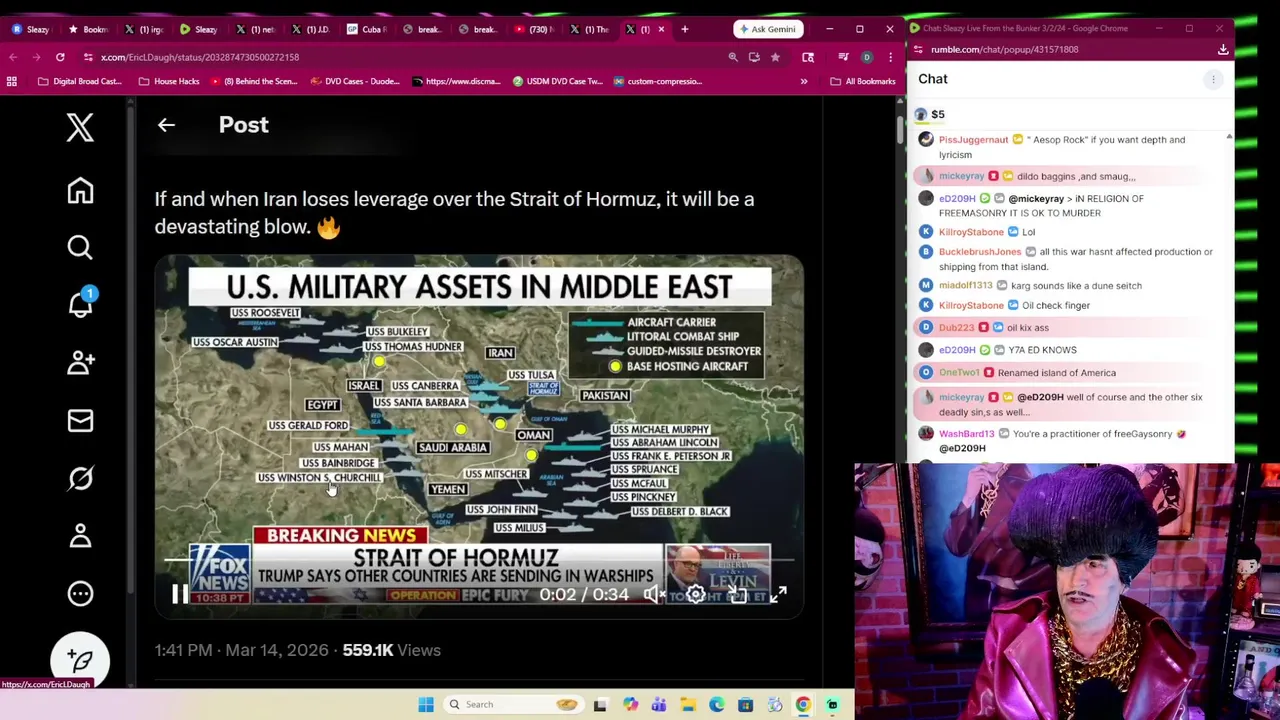Image resolution: width=1280 pixels, height=720 pixels.
Task: Open the Grok icon in X sidebar
Action: pyautogui.click(x=80, y=478)
